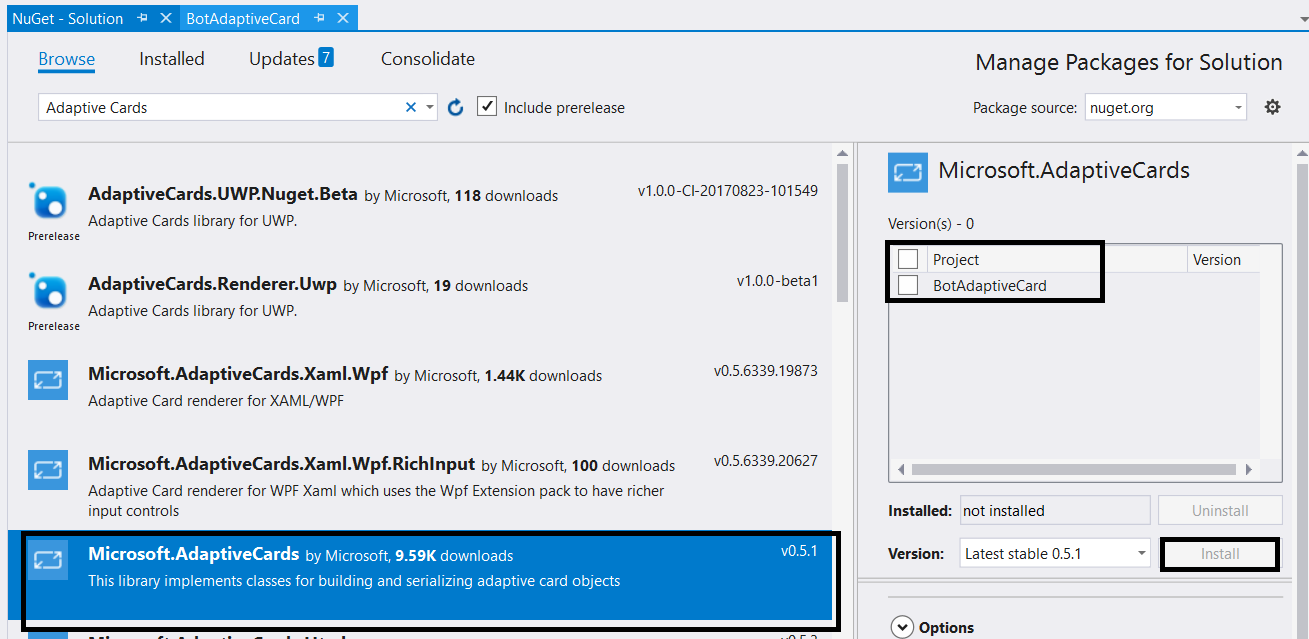Viewport: 1309px width, 639px height.
Task: Click the Uninstall button
Action: pos(1220,510)
